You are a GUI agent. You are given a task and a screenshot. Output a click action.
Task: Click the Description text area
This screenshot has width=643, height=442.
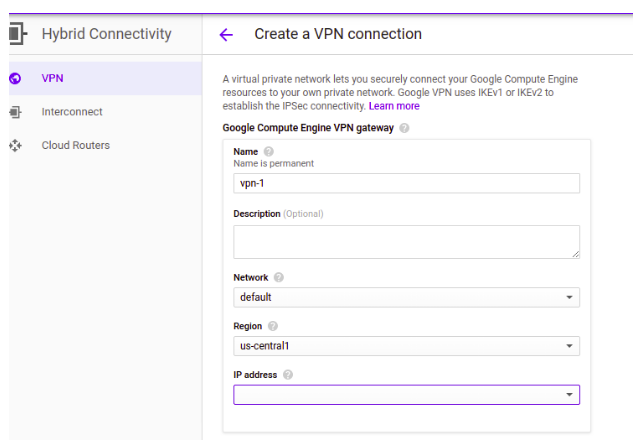pos(406,242)
